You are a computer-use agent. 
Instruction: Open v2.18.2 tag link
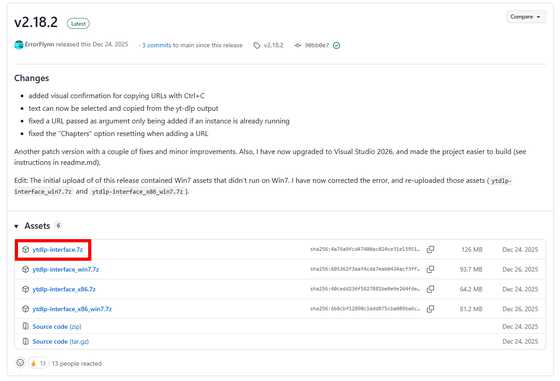pyautogui.click(x=273, y=45)
